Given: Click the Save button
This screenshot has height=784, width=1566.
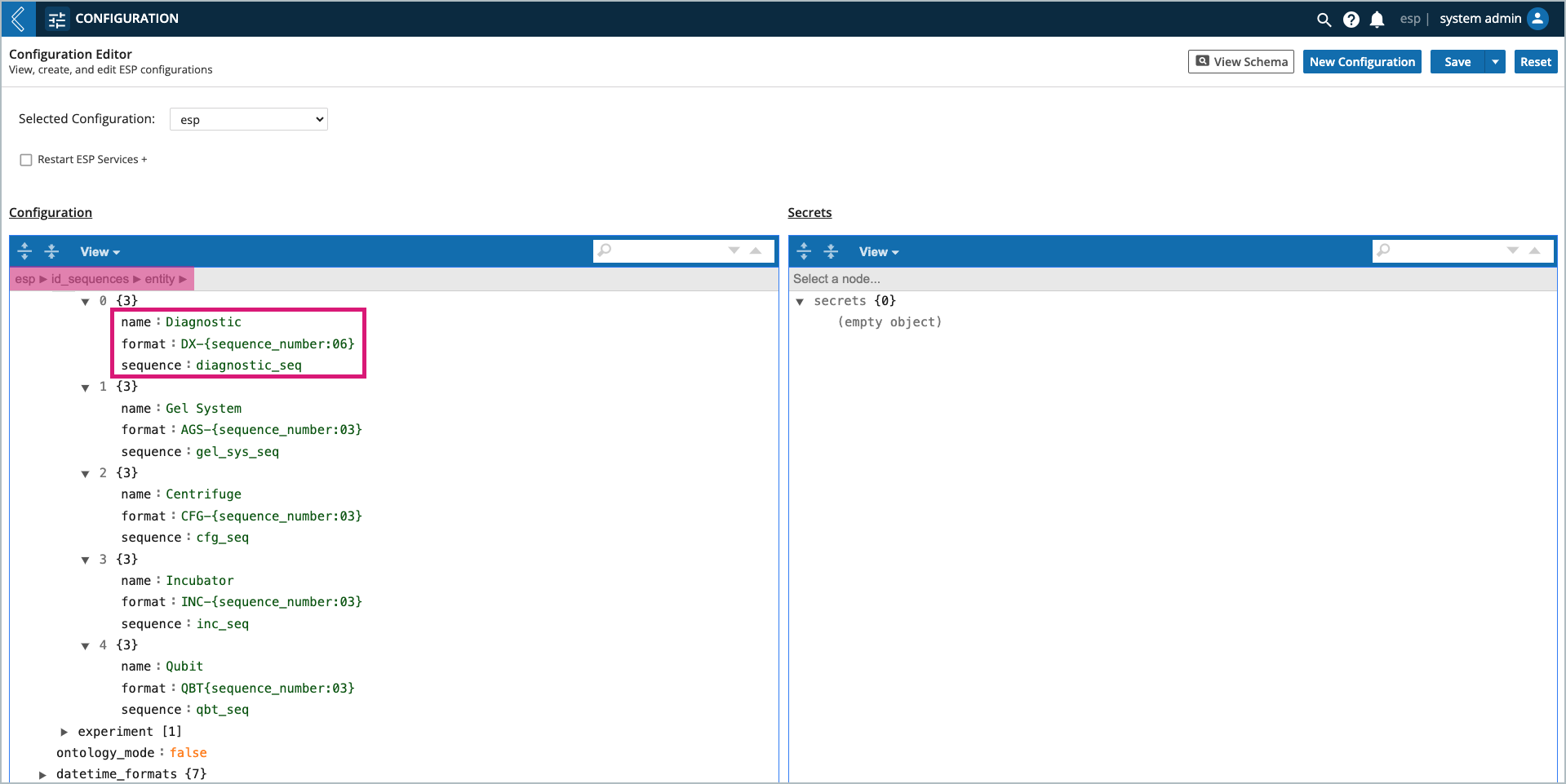Looking at the screenshot, I should [1457, 62].
